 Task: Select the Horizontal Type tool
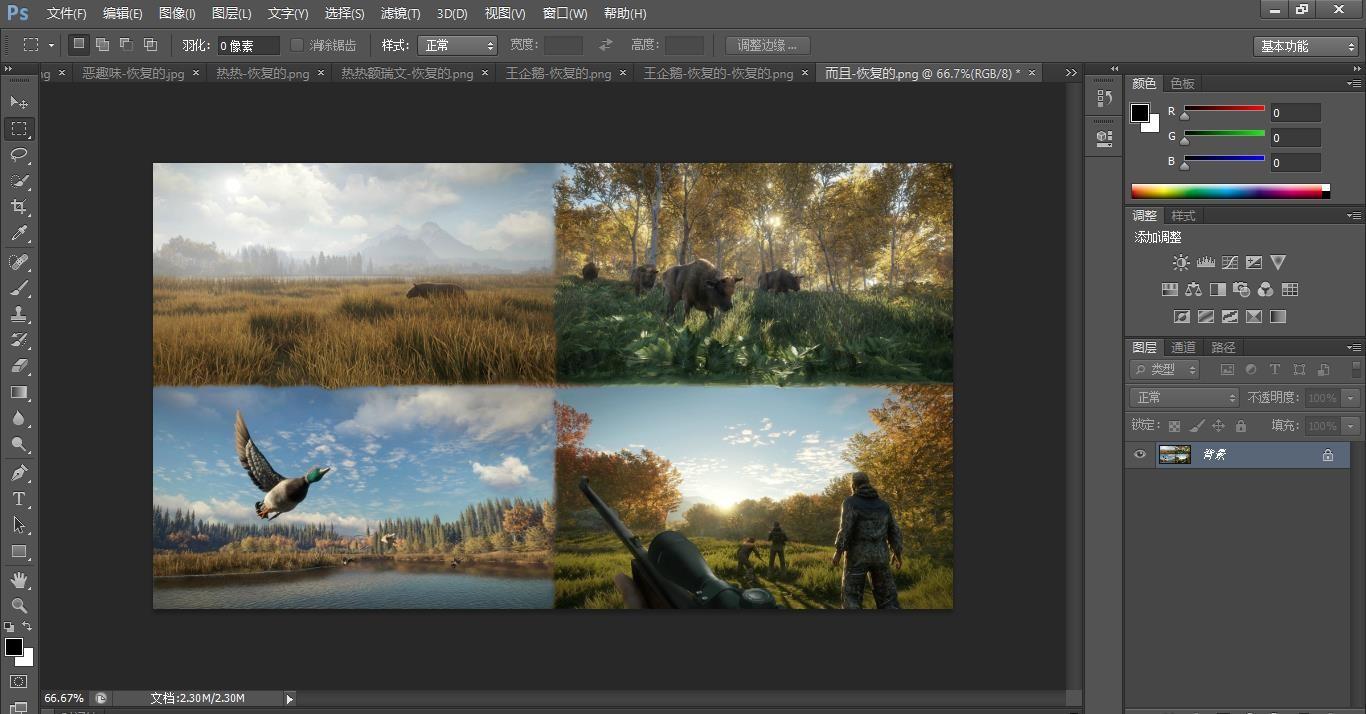[19, 498]
